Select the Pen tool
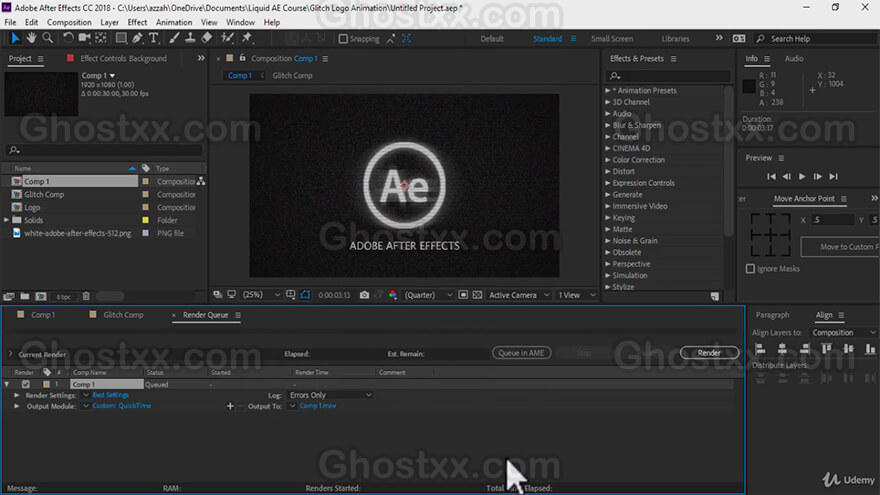The image size is (880, 495). (138, 38)
